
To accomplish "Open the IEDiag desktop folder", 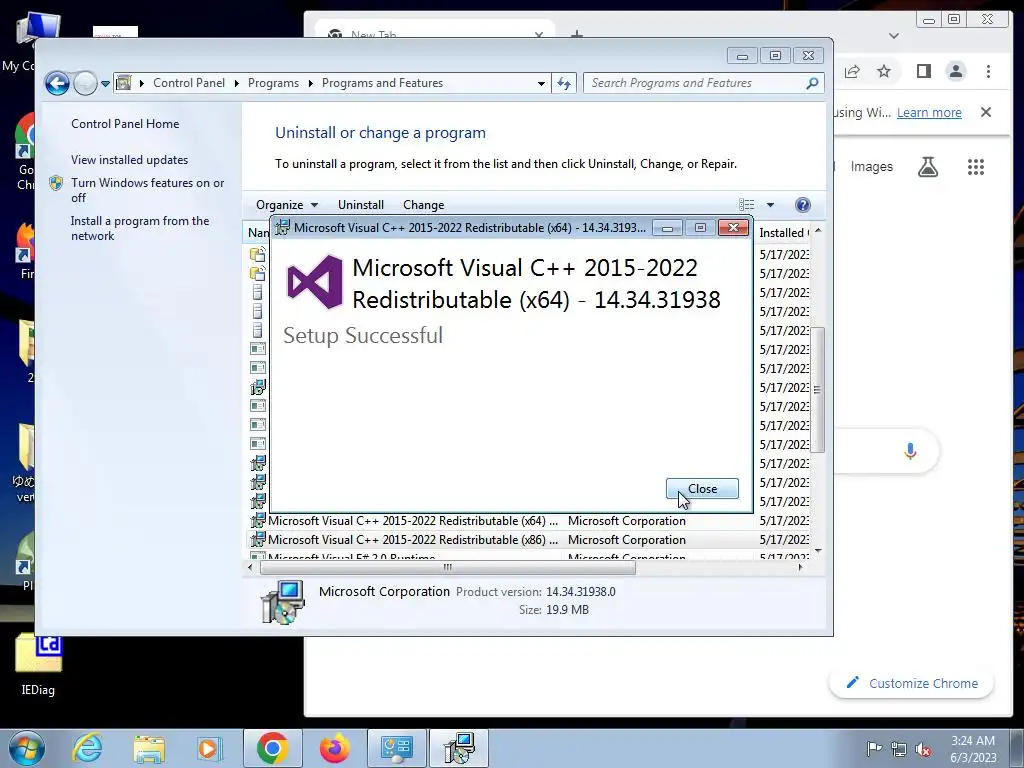I will click(38, 665).
